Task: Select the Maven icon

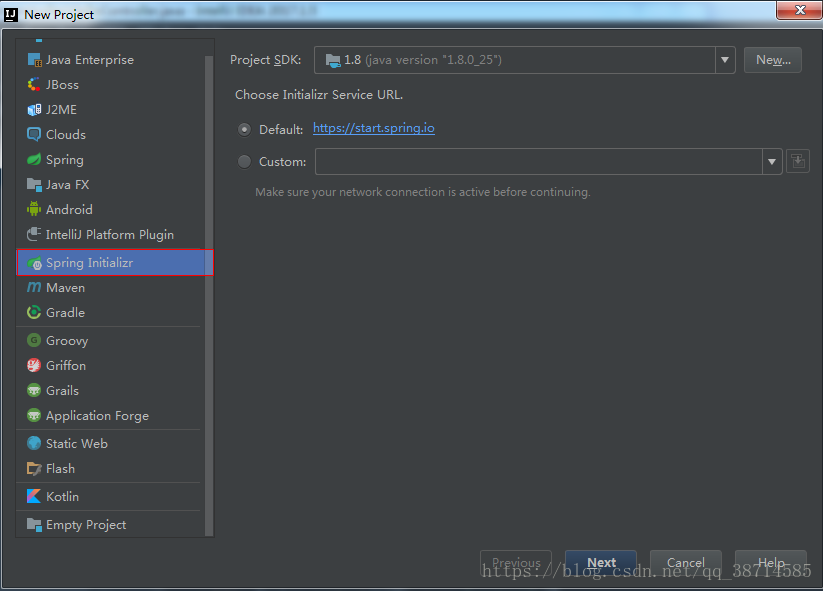Action: (34, 287)
